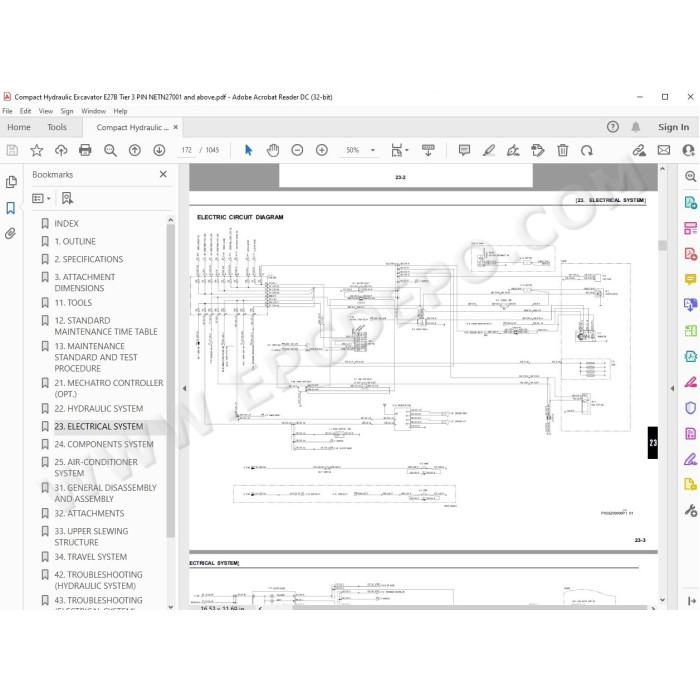The height and width of the screenshot is (700, 700).
Task: Open the 1. OUTLINE bookmark
Action: pos(75,242)
